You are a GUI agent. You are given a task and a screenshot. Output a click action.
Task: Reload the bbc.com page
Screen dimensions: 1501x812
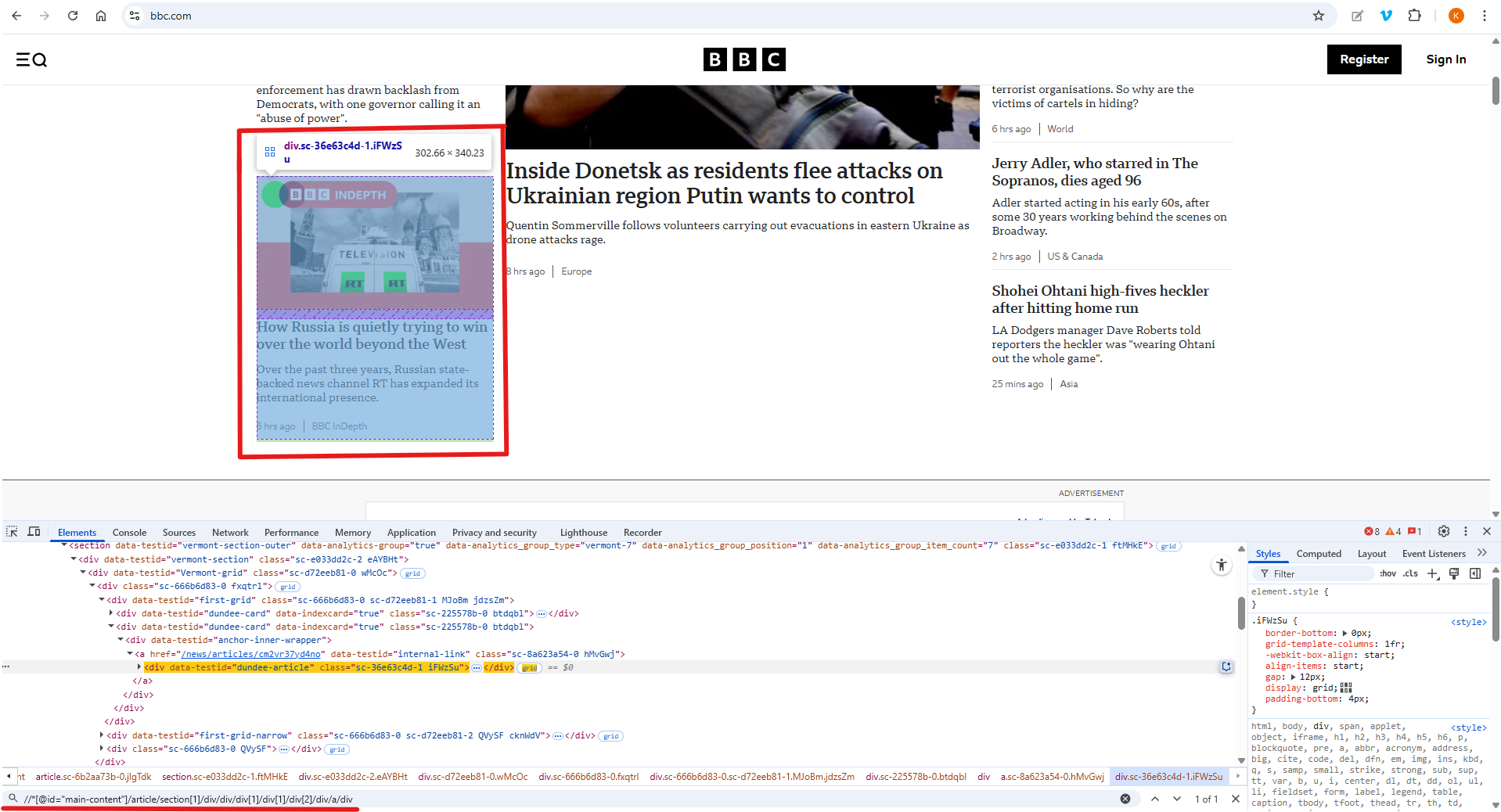pos(73,16)
